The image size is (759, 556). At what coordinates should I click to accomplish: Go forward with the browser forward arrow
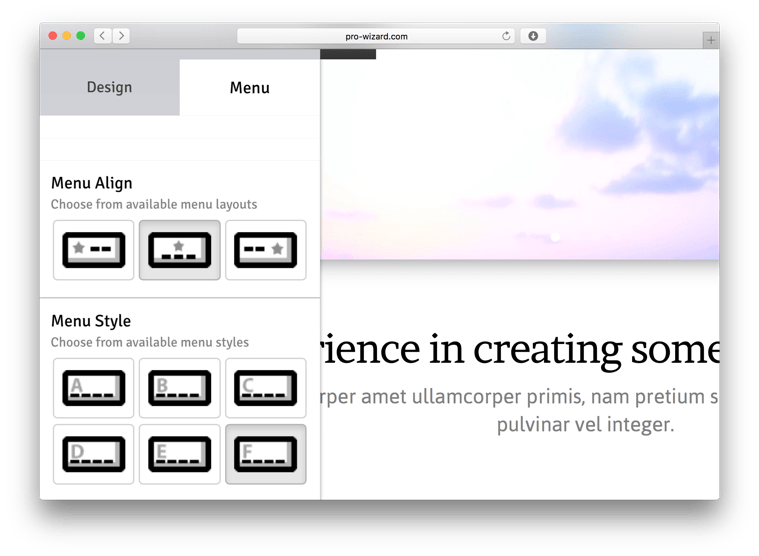[121, 36]
